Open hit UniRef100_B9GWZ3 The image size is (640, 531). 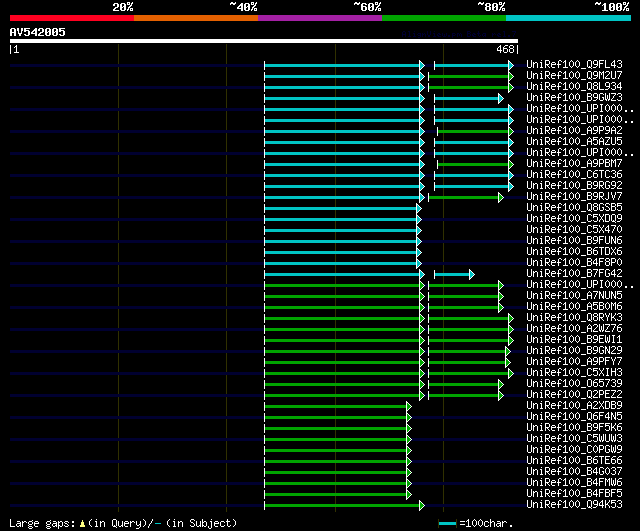574,98
